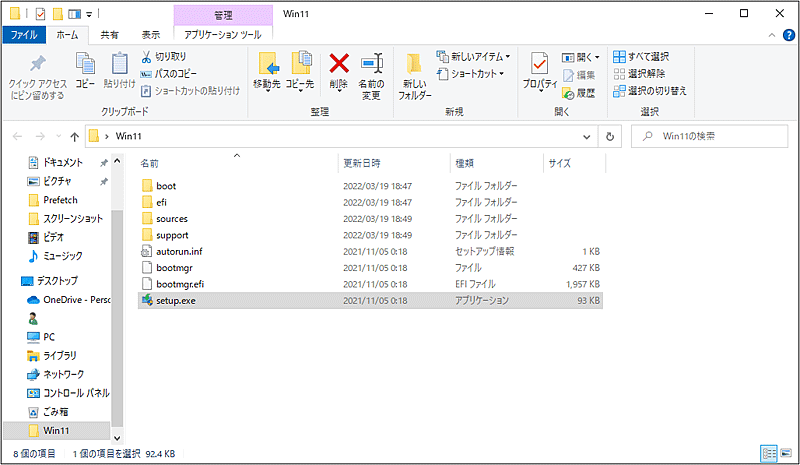800x465 pixels.
Task: Open the Application Tools (アプリケーション ツール) tab
Action: pyautogui.click(x=223, y=35)
